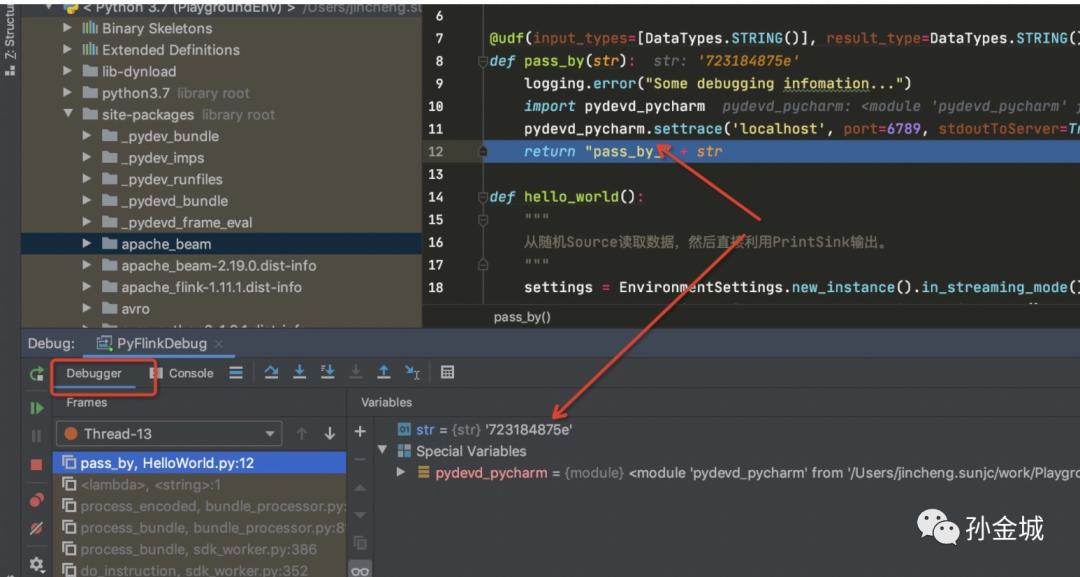Screen dimensions: 1080x577
Task: Expand the apache_beam folder arrow
Action: pyautogui.click(x=87, y=243)
